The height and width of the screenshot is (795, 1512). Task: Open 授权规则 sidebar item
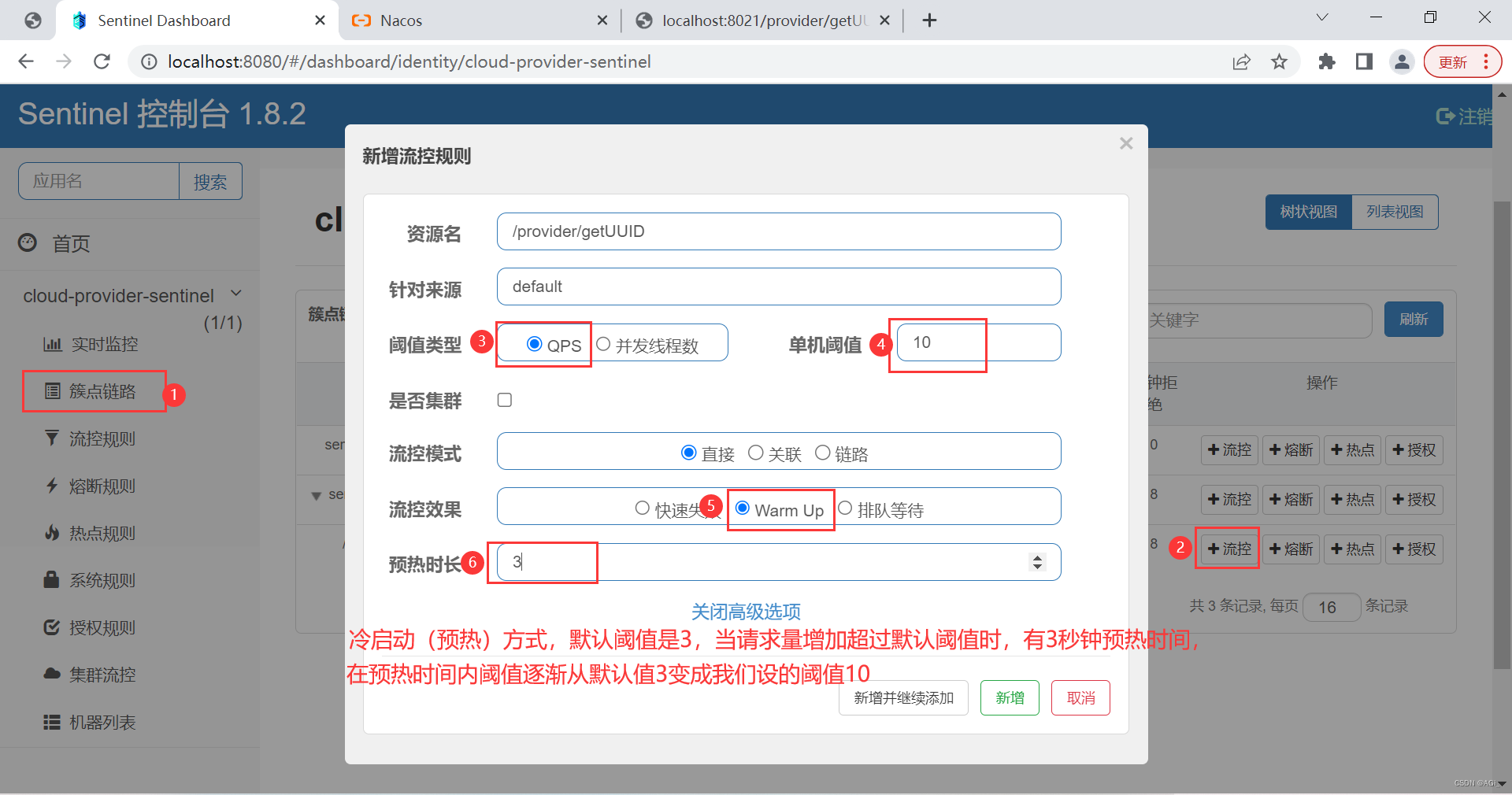click(91, 627)
